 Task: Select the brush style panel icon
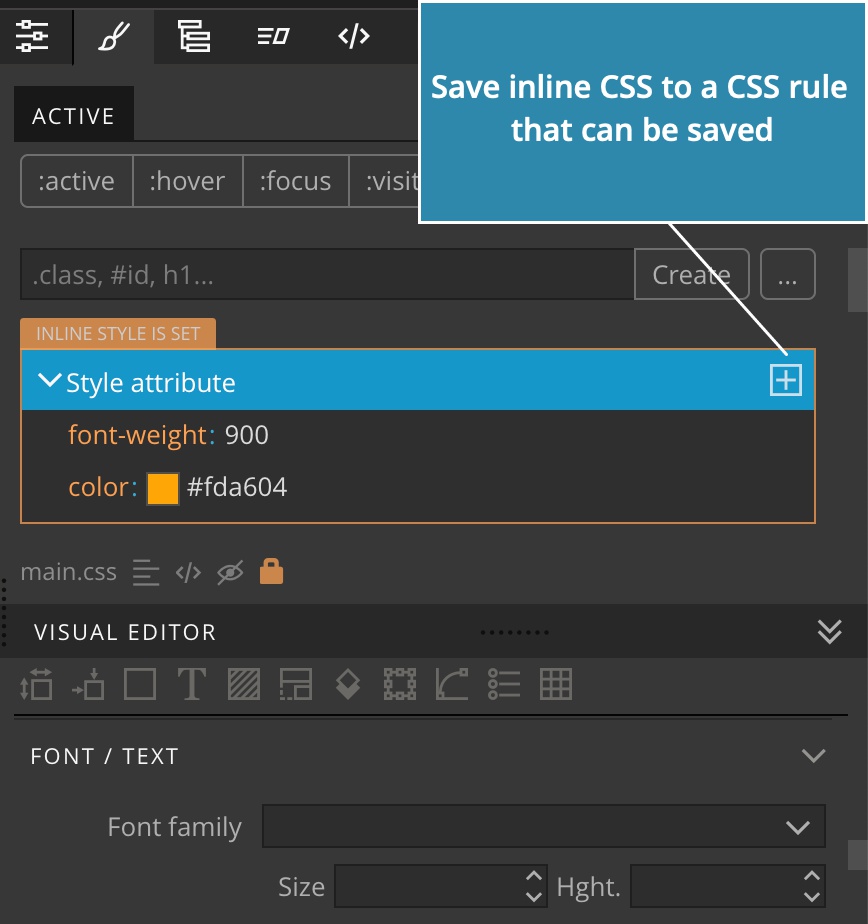(114, 36)
